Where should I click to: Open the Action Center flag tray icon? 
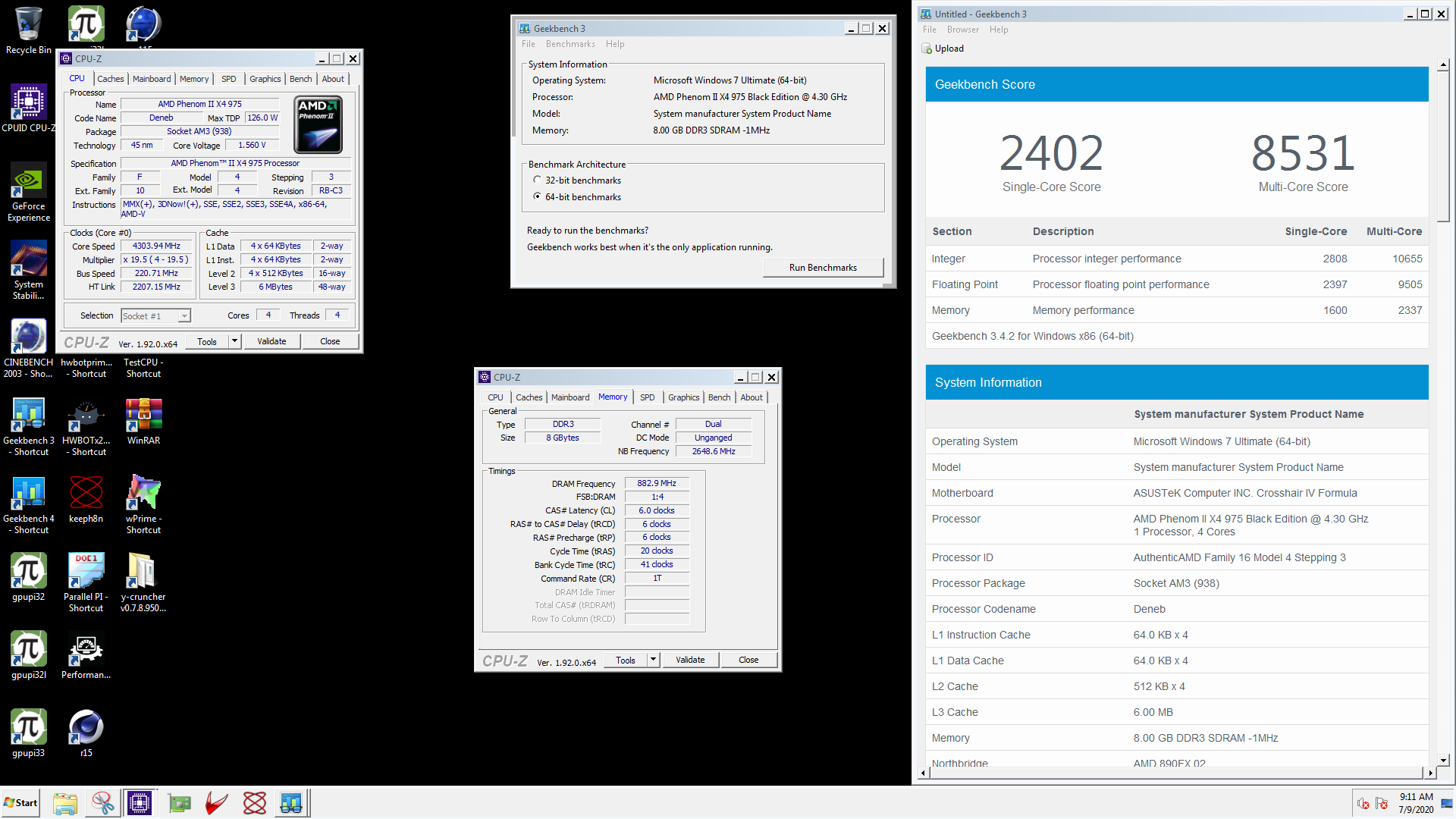1382,803
